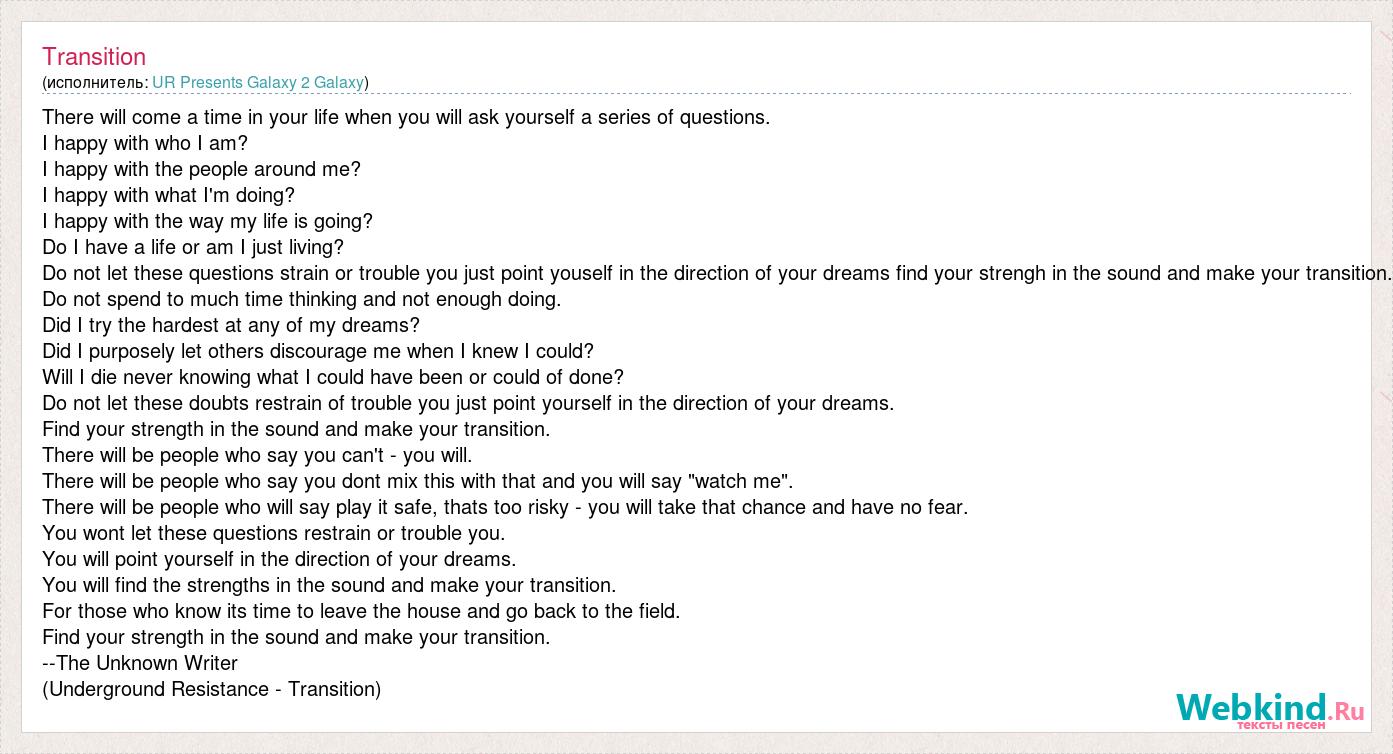Click the '(Underground Resistance - Transition)' line
1393x754 pixels.
point(212,689)
